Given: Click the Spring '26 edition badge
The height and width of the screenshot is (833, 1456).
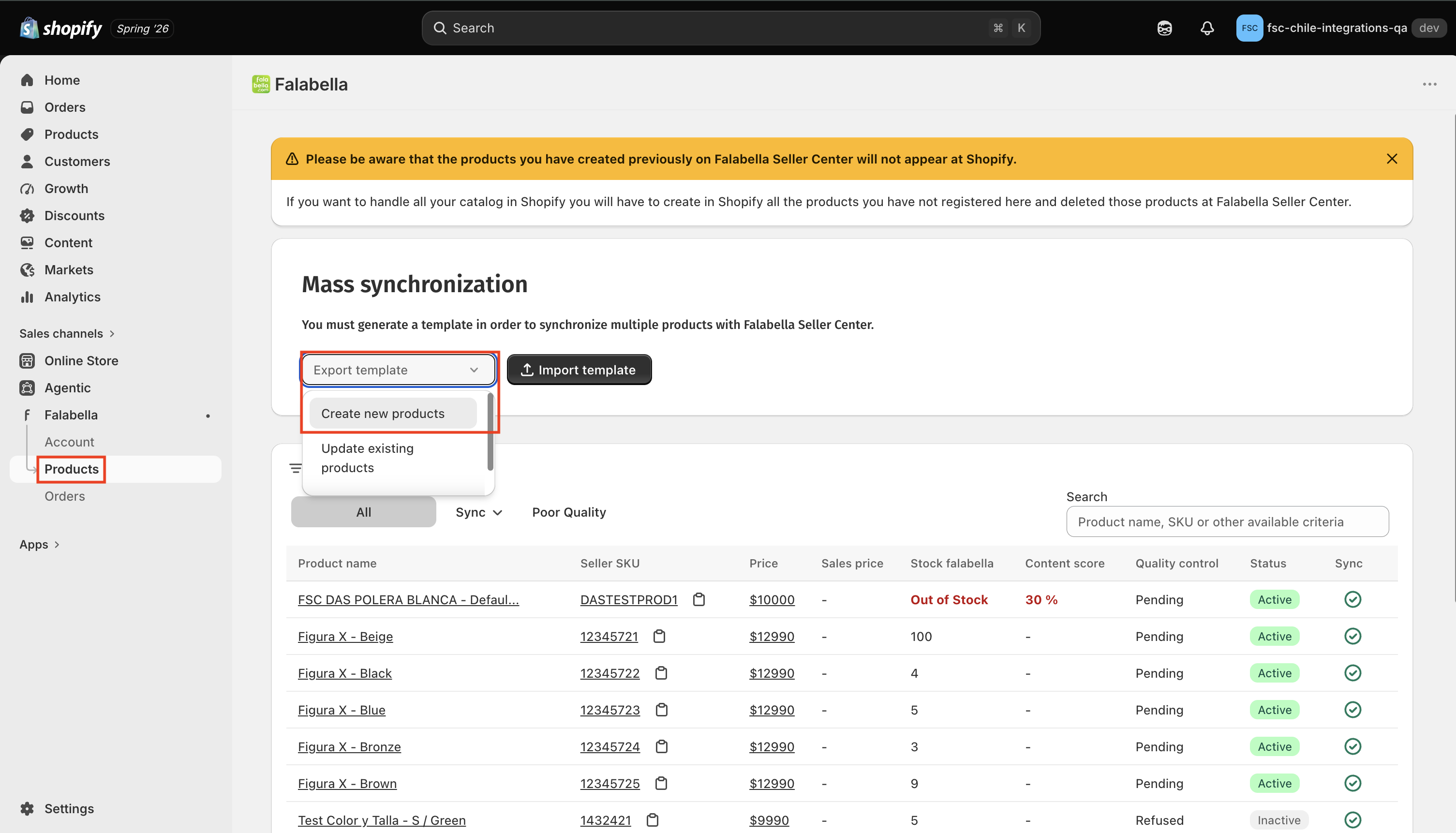Looking at the screenshot, I should coord(142,28).
